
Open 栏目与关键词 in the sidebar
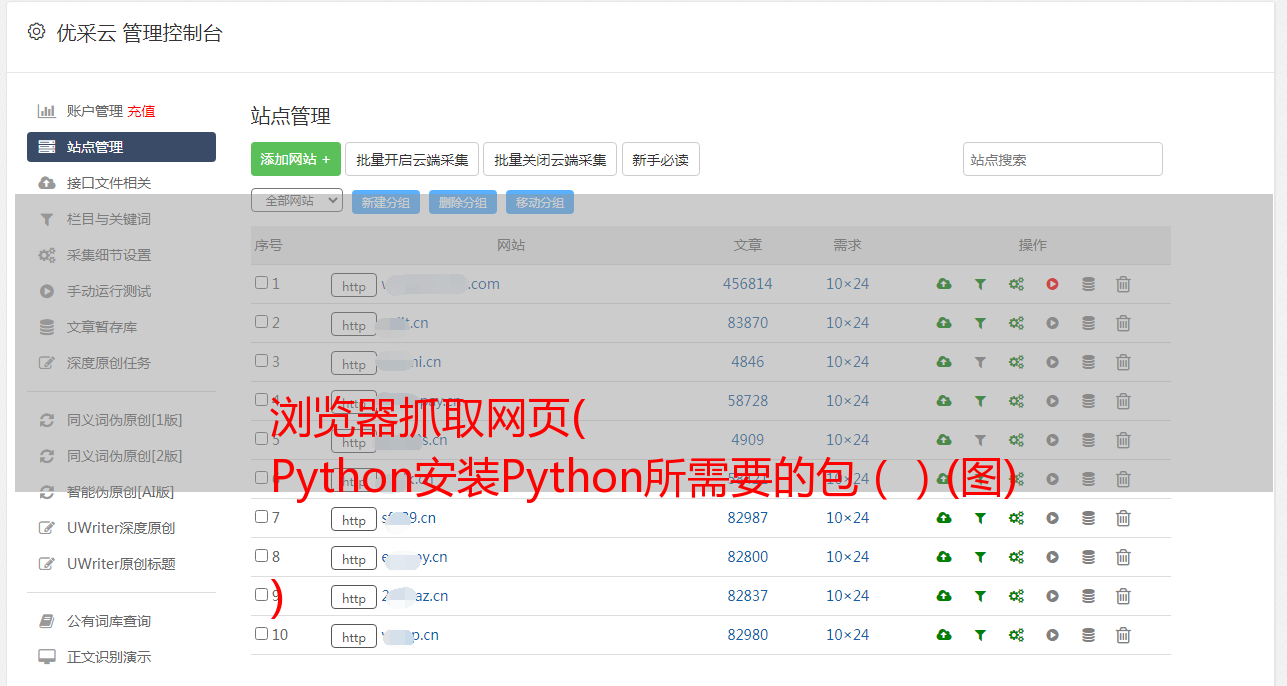(x=109, y=219)
